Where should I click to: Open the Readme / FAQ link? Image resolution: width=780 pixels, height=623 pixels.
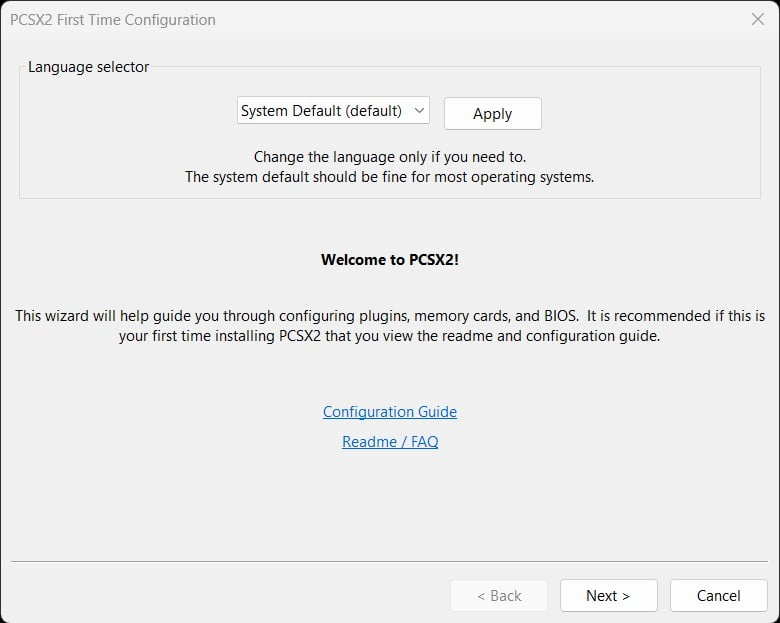[390, 441]
